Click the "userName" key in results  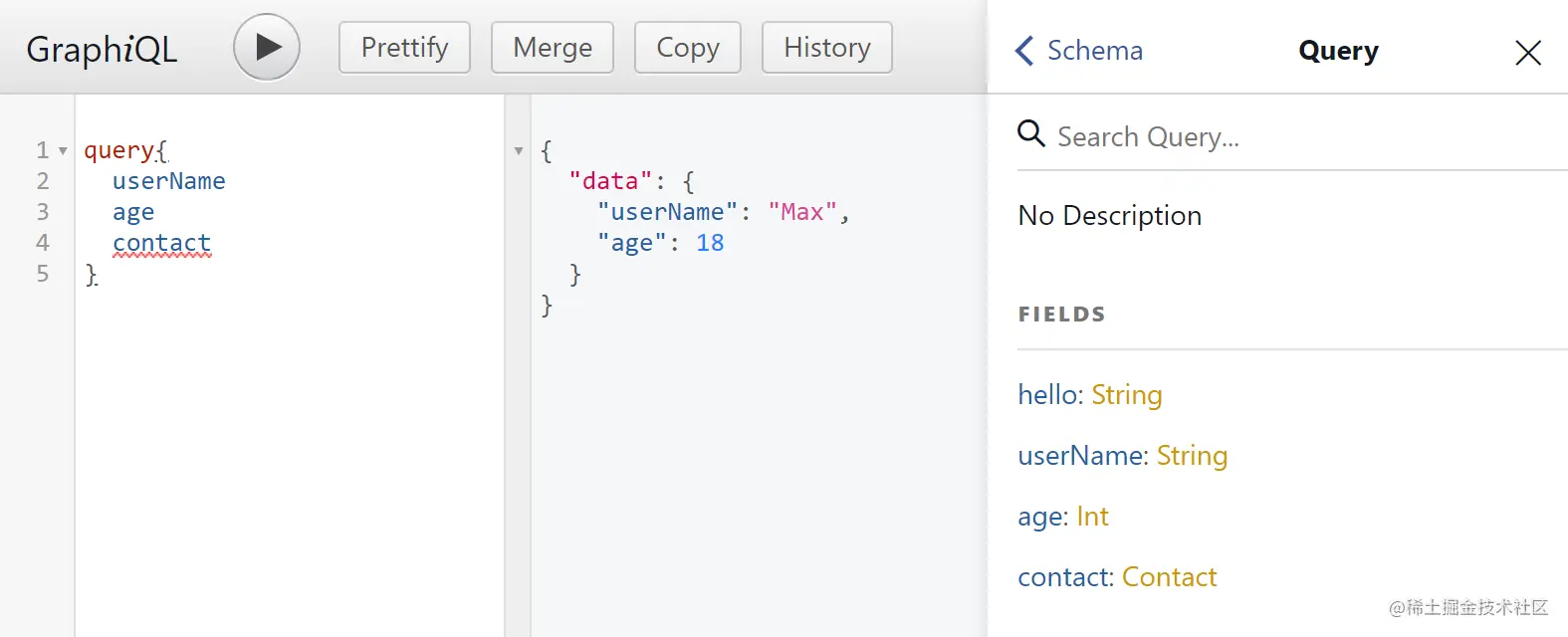(x=667, y=212)
